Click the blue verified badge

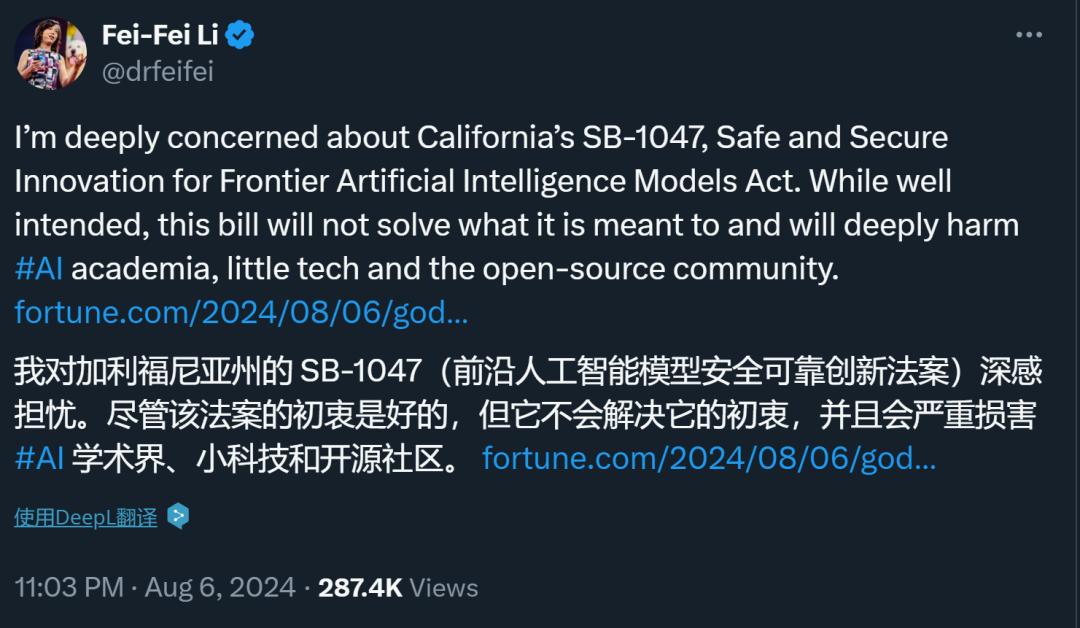click(239, 36)
